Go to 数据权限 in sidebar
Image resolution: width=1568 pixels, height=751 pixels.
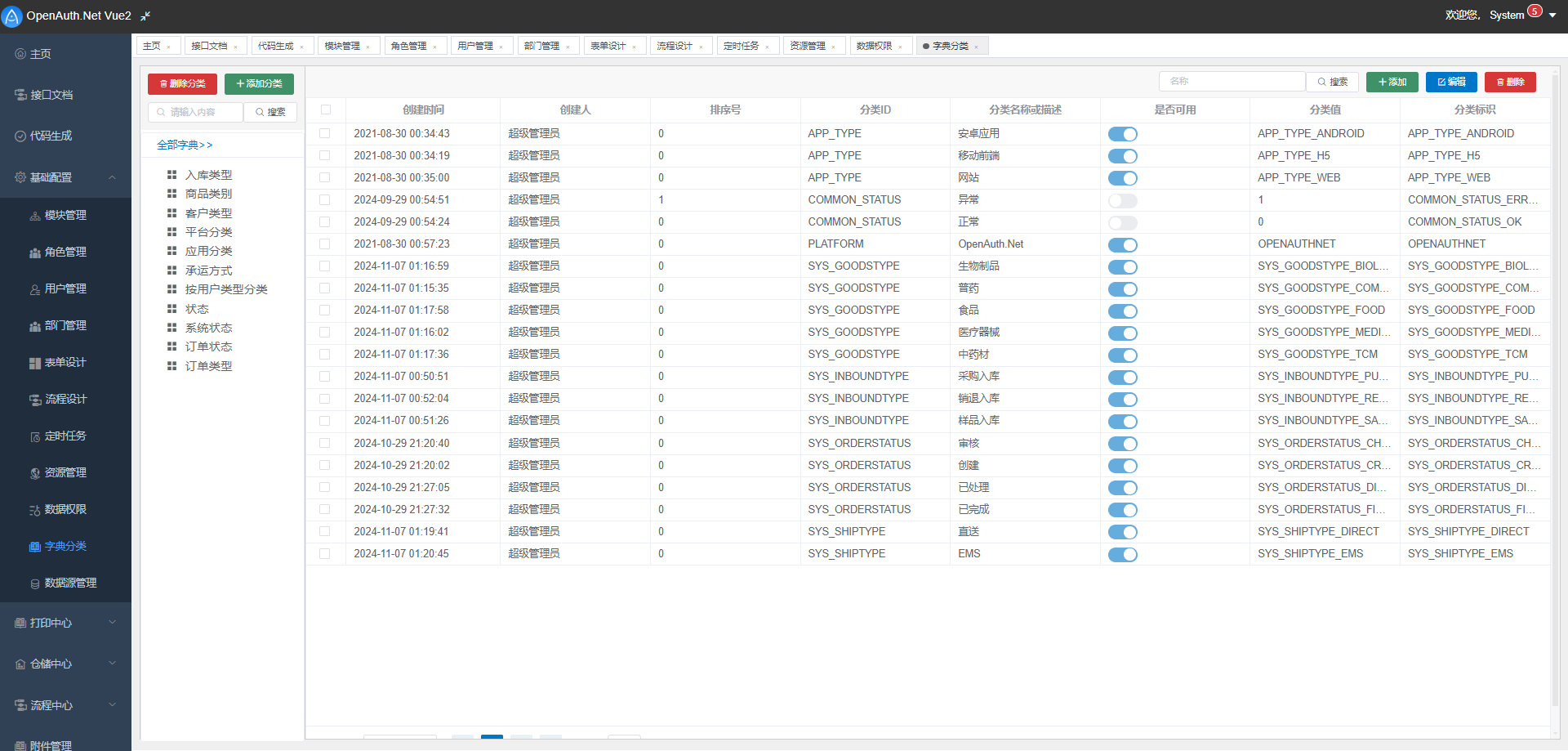[x=65, y=509]
